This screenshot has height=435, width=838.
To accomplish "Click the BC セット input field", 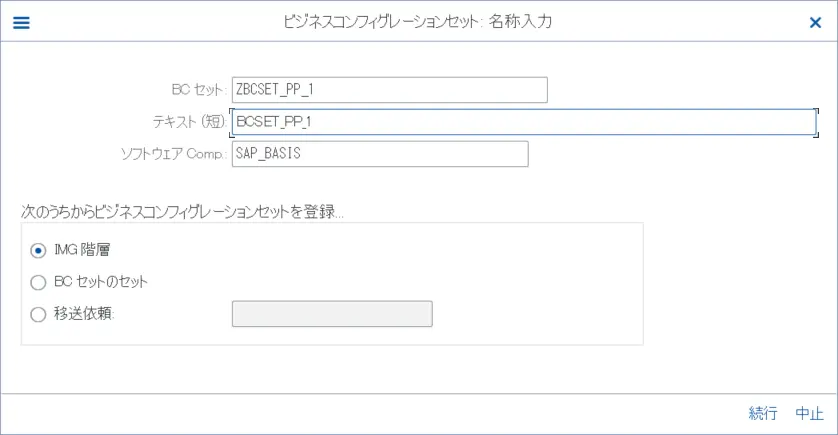I will coord(390,90).
